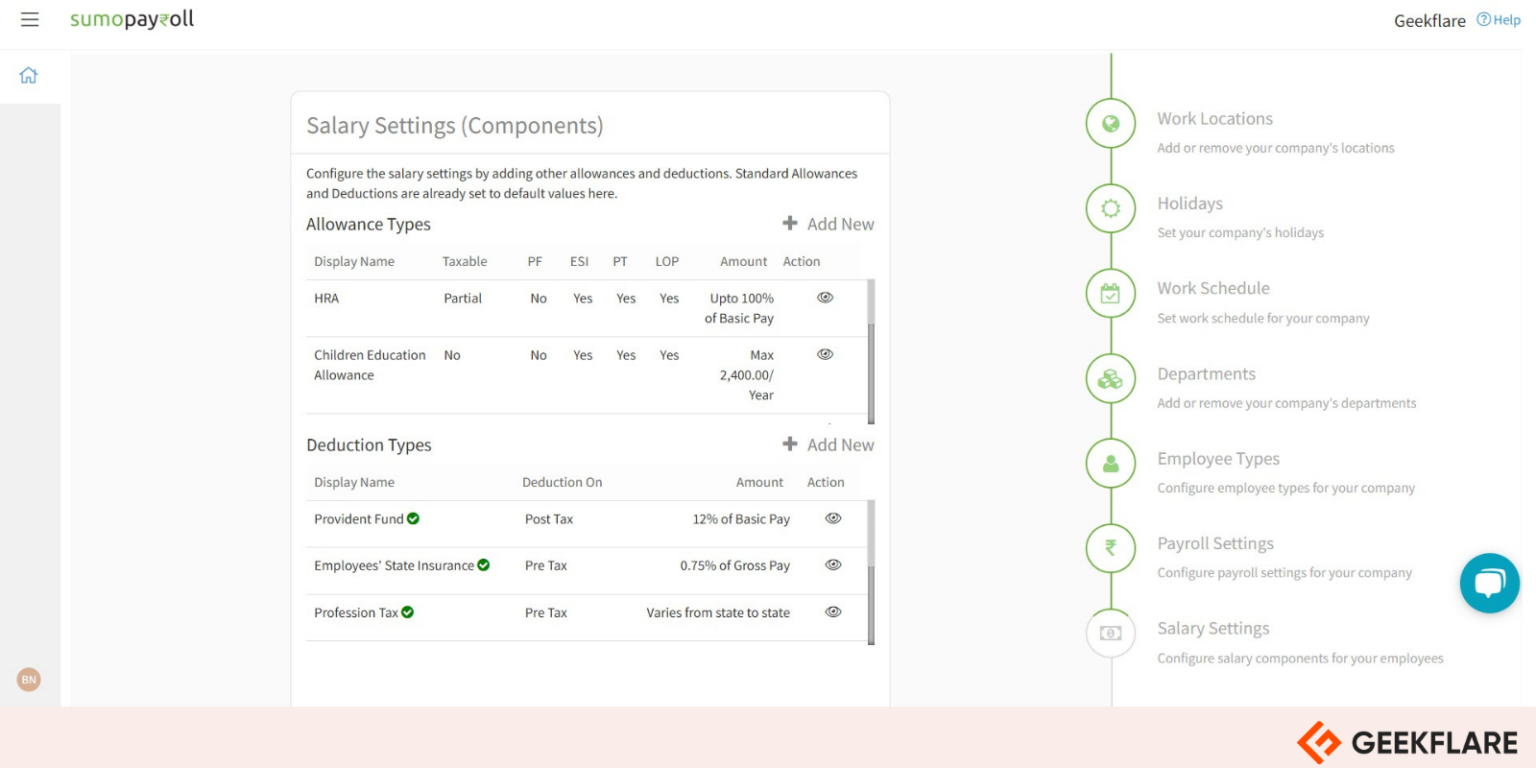Add New deduction type
The height and width of the screenshot is (768, 1536).
pyautogui.click(x=828, y=445)
